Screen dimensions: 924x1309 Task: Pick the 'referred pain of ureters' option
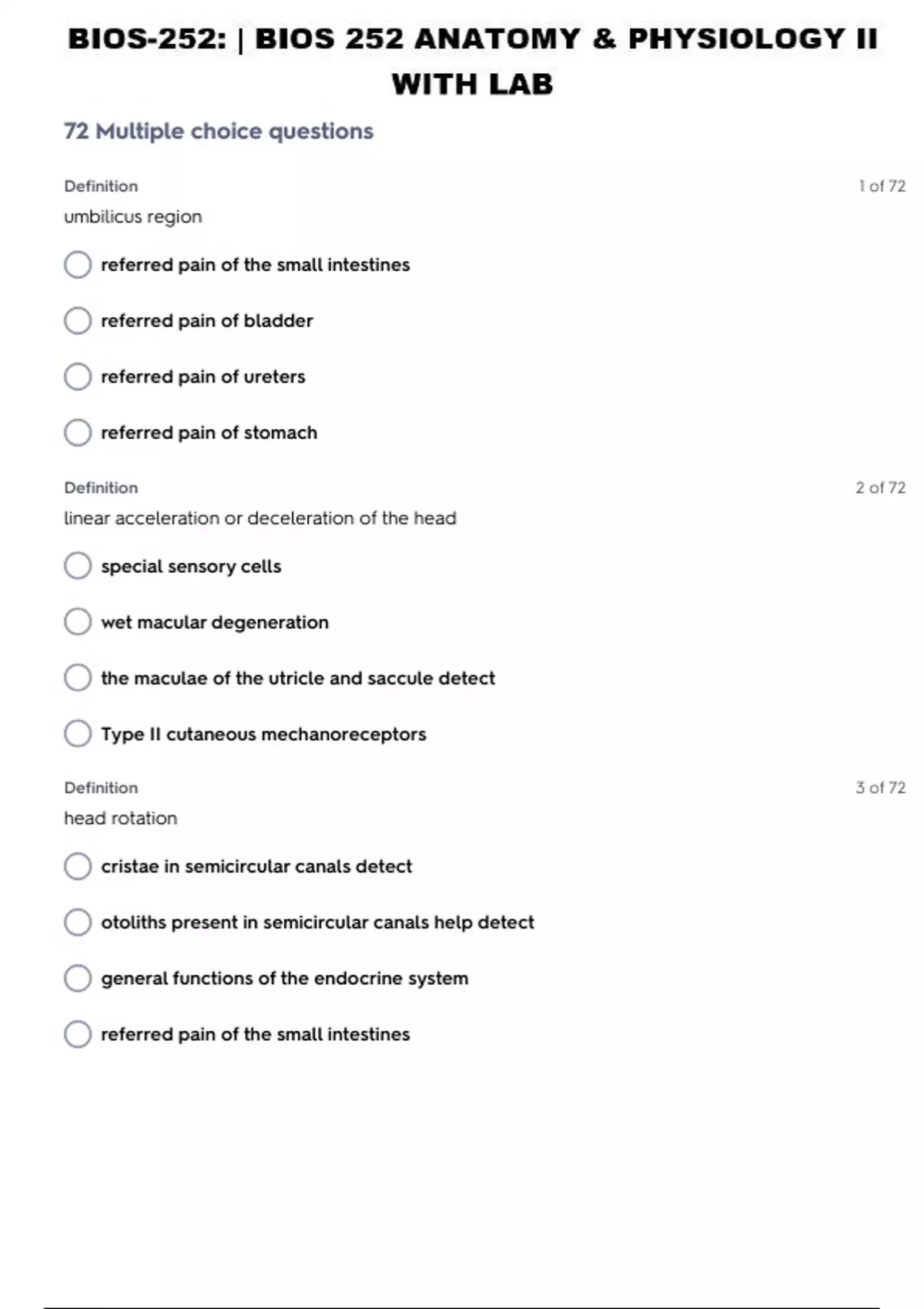78,377
